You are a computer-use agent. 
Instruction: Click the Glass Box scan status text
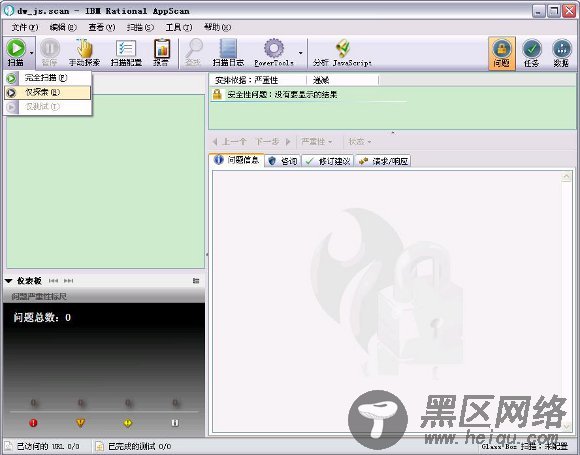(525, 446)
